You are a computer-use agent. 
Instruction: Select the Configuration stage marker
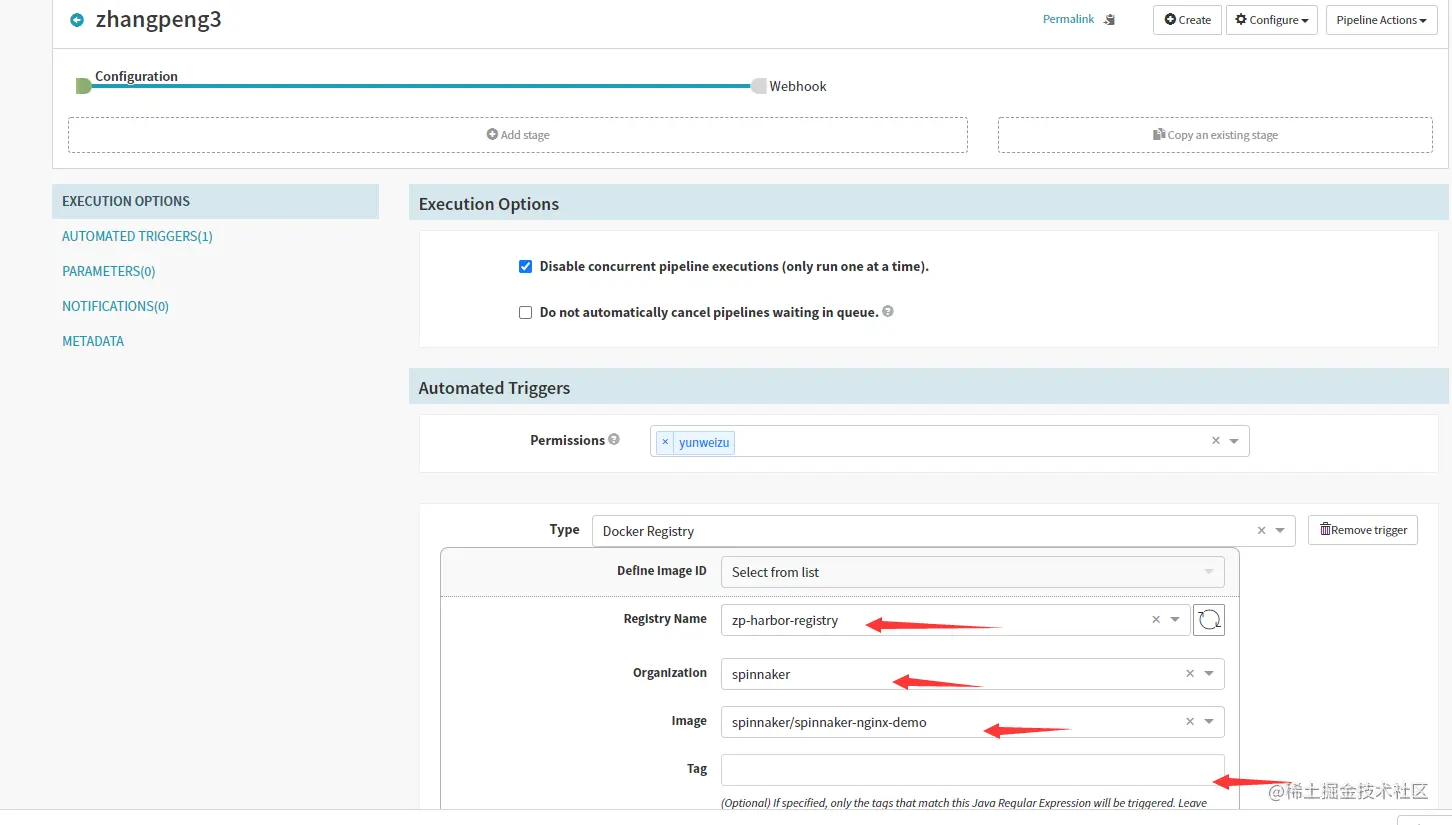pyautogui.click(x=84, y=86)
